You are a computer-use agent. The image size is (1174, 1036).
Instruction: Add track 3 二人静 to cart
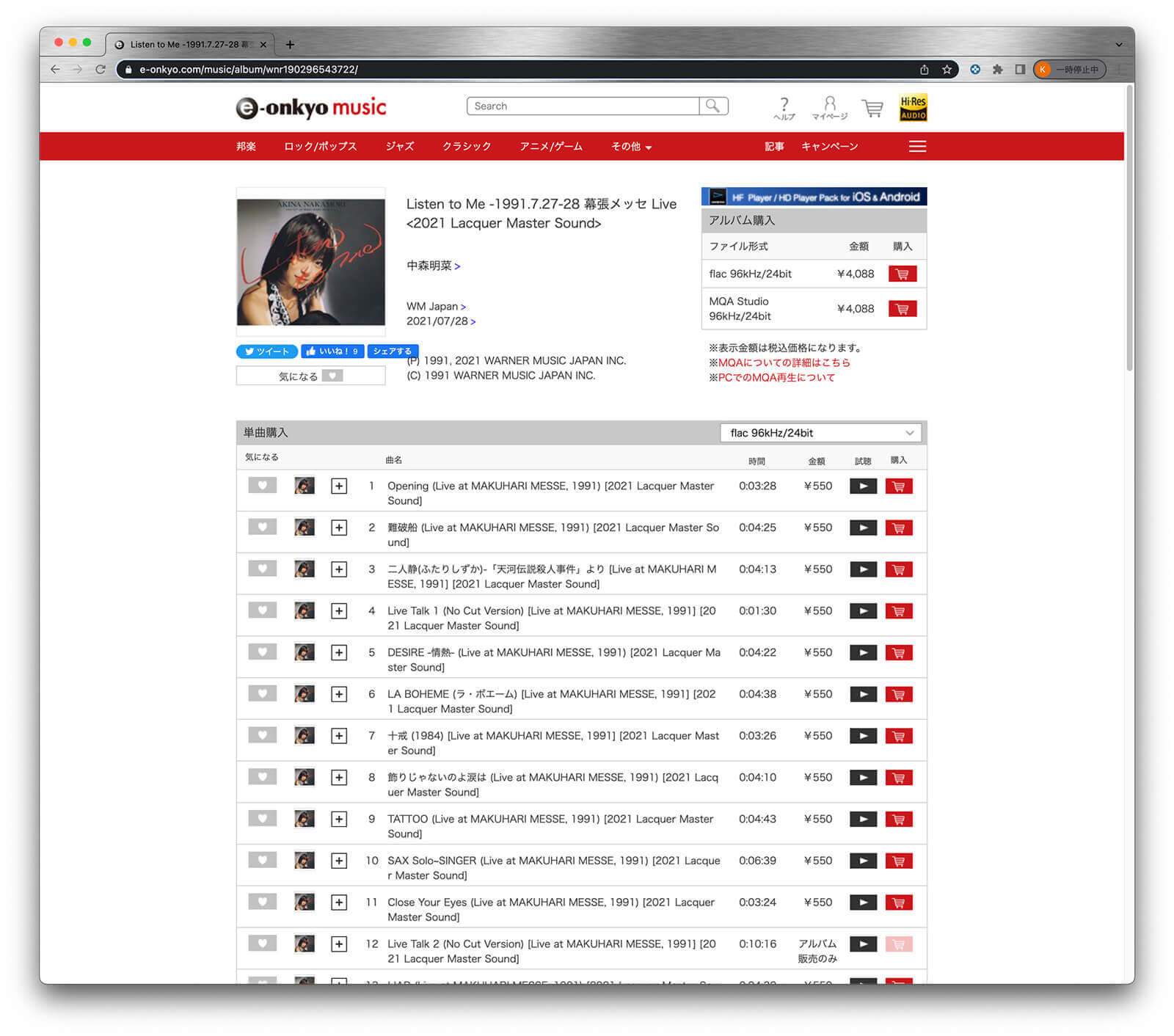[899, 569]
